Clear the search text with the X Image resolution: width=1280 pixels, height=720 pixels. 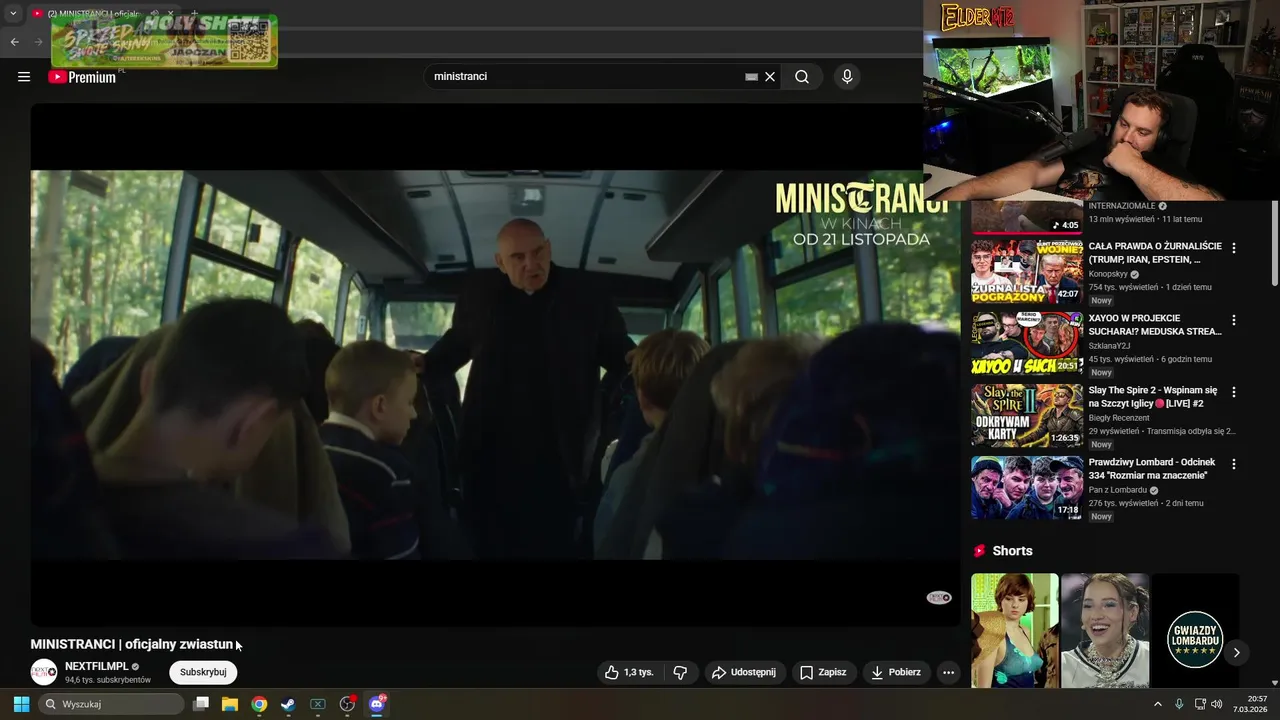(x=770, y=77)
